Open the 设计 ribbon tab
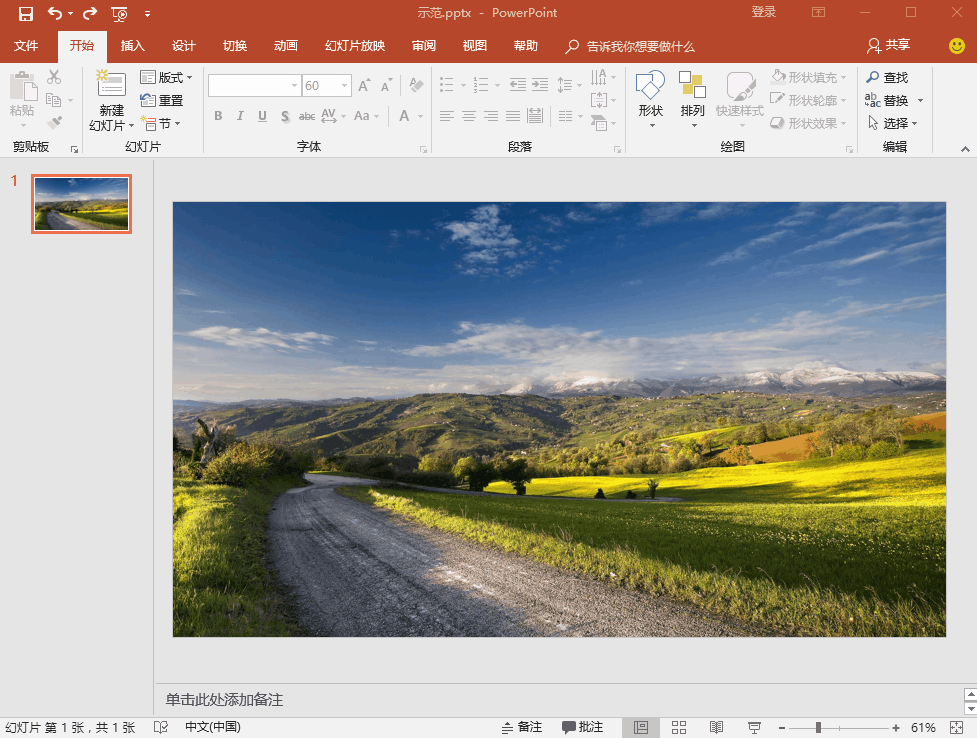Screen dimensions: 977x738 [183, 46]
